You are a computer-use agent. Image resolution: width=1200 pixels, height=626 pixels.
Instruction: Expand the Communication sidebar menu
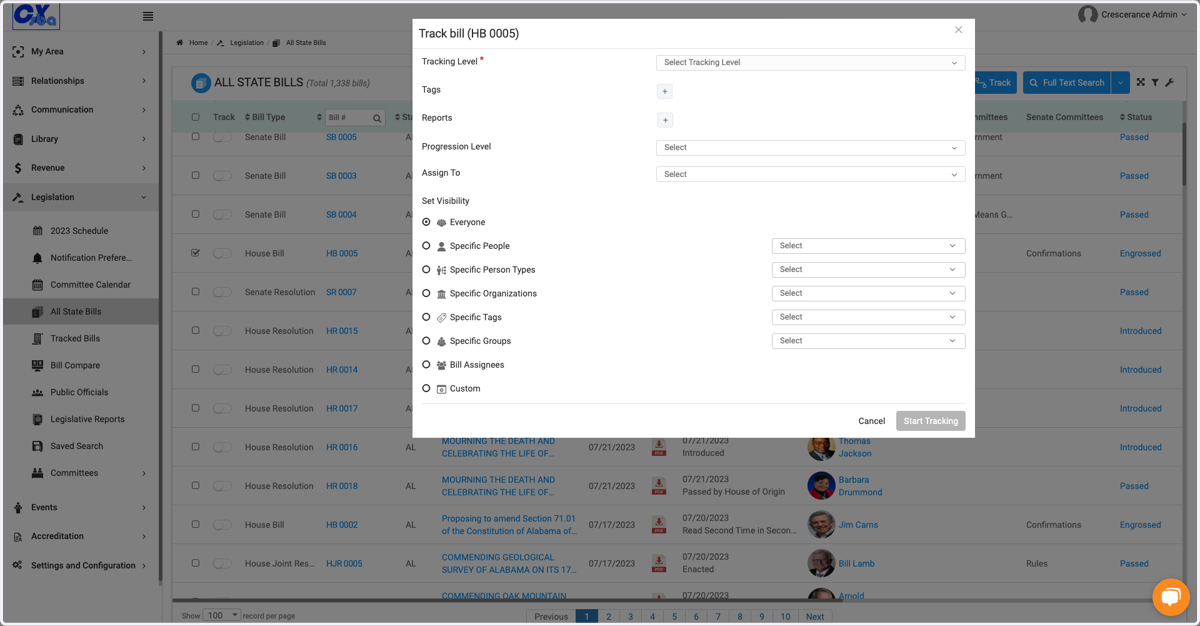click(80, 110)
